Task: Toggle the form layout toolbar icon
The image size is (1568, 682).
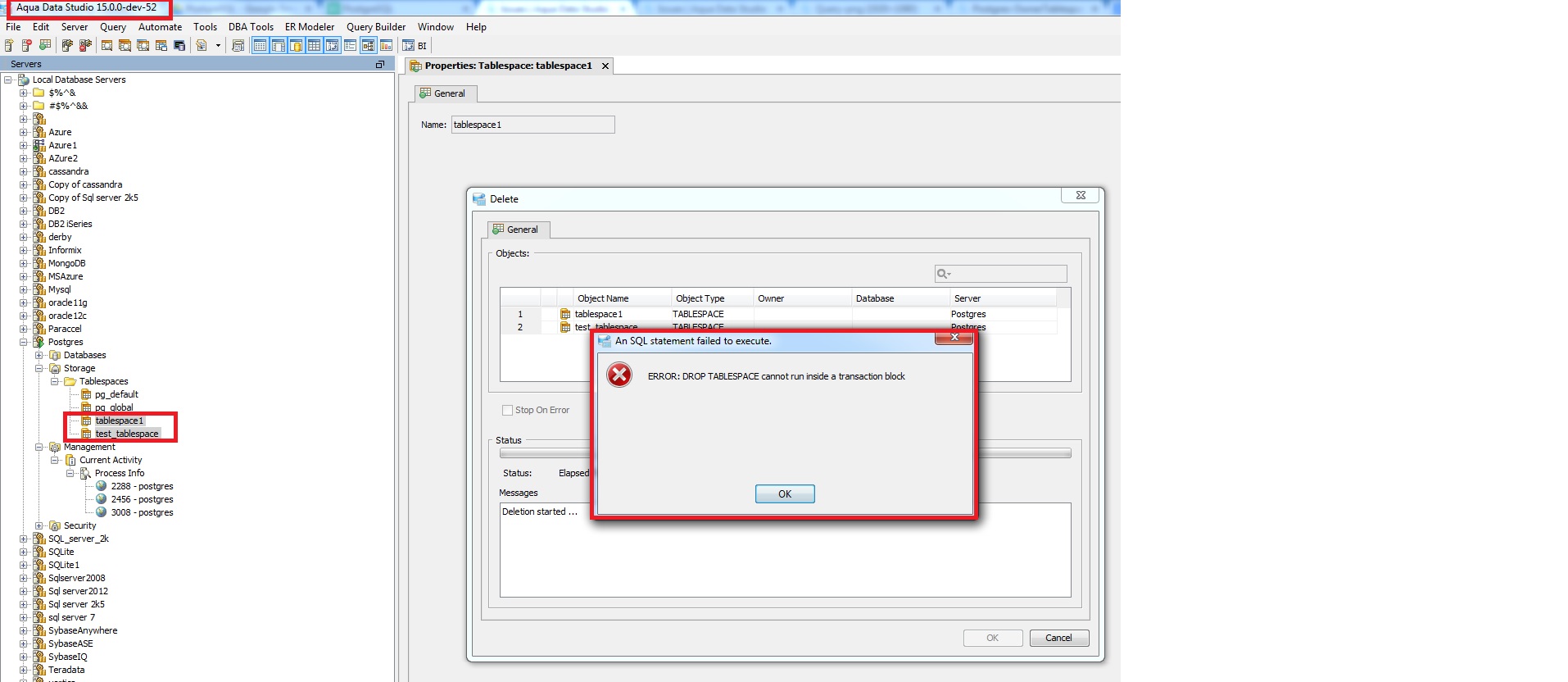Action: (351, 45)
